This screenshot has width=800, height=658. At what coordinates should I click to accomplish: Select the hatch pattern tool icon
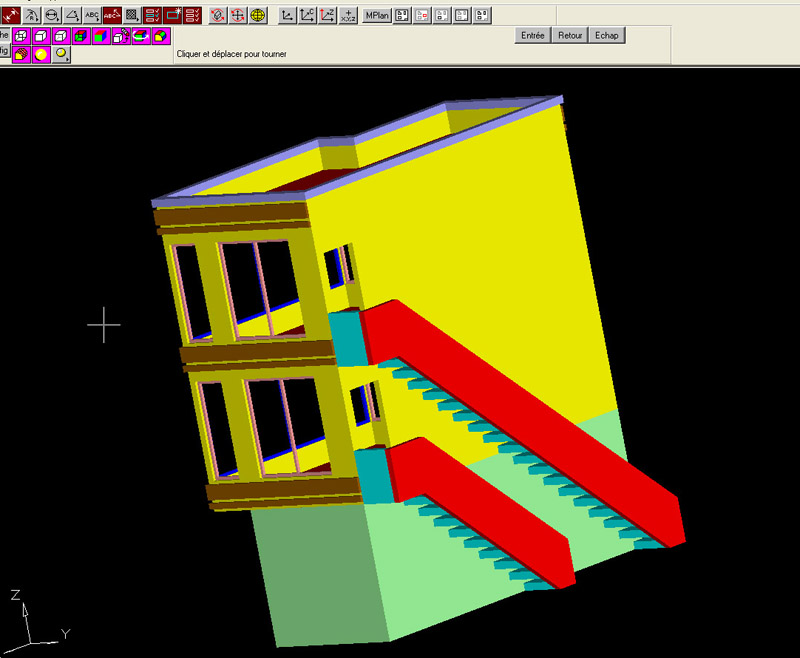click(x=132, y=15)
